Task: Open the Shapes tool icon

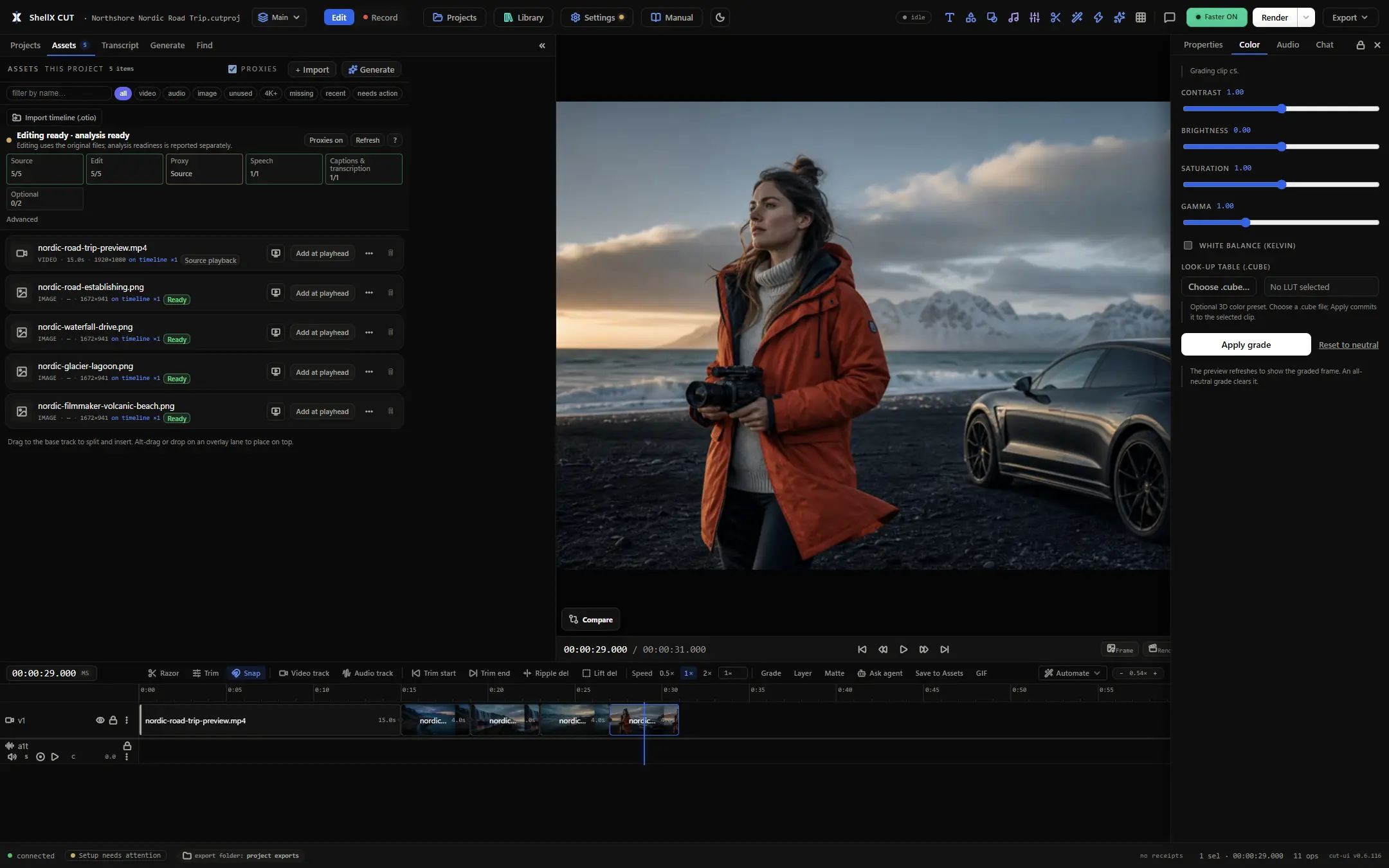Action: pyautogui.click(x=970, y=17)
